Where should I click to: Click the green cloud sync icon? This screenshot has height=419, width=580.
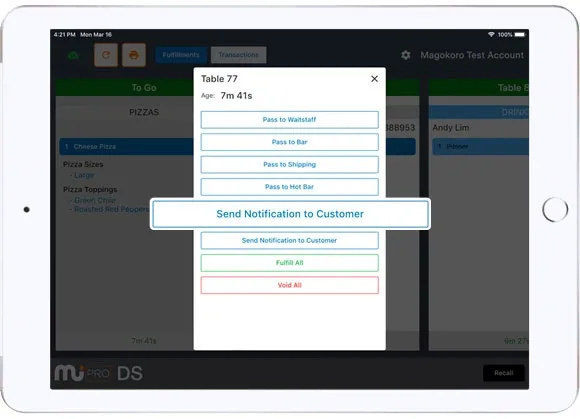pyautogui.click(x=74, y=55)
